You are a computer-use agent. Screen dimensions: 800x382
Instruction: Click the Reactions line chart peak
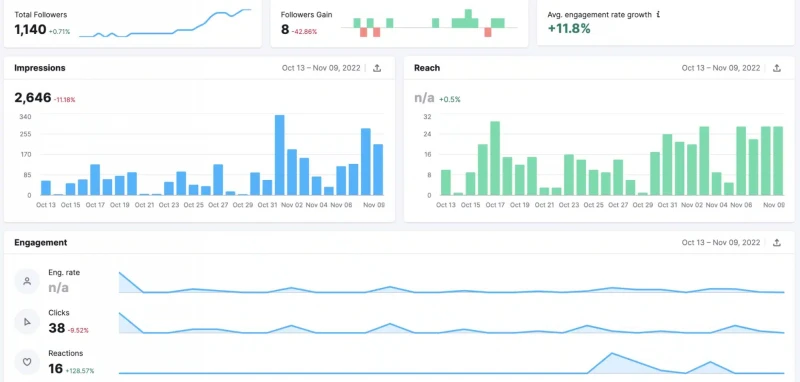[611, 353]
